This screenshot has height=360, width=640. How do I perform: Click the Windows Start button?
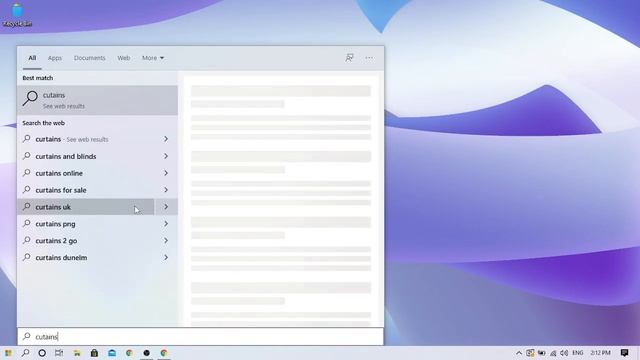8,353
